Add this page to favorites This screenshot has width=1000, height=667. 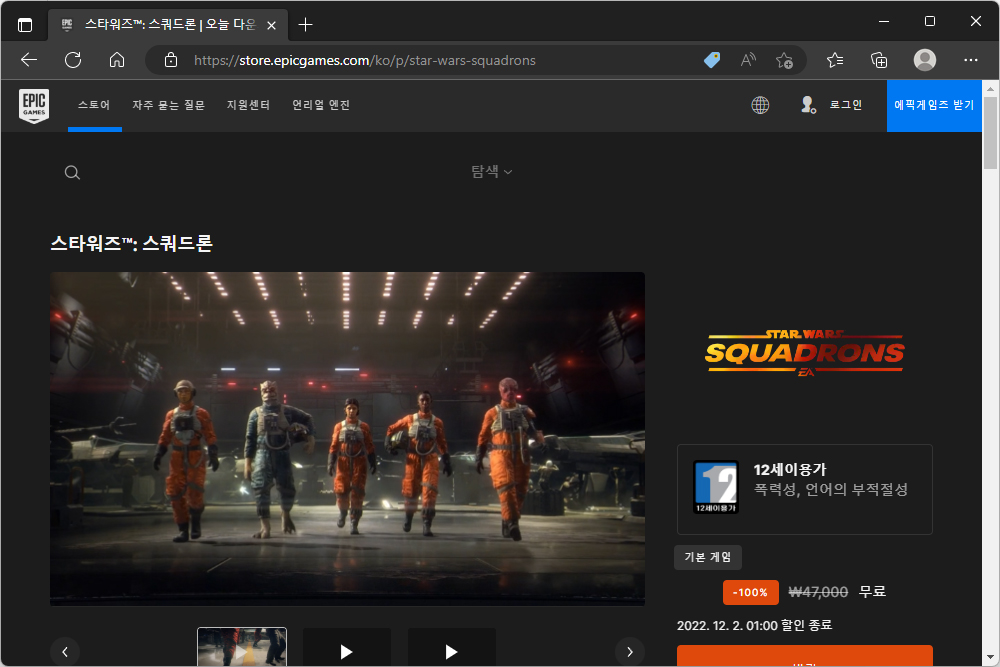[784, 61]
